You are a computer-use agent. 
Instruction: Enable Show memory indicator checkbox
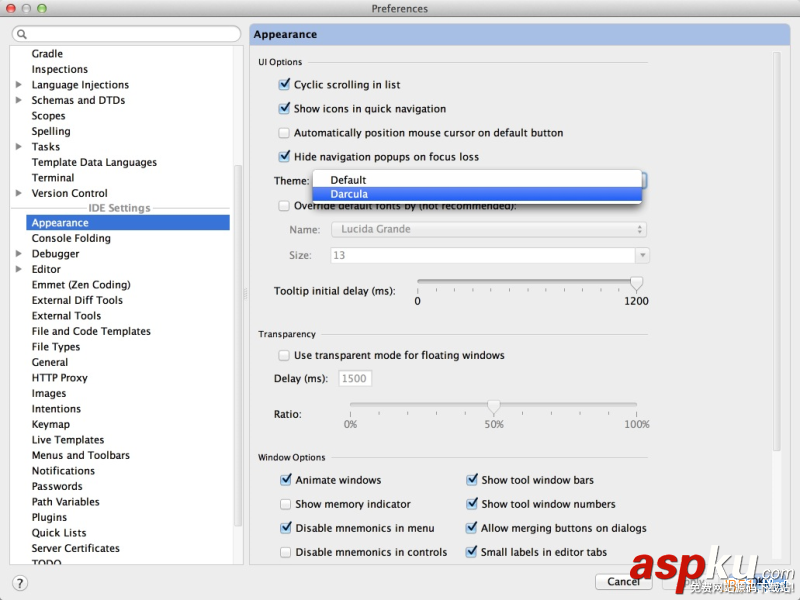(x=285, y=504)
